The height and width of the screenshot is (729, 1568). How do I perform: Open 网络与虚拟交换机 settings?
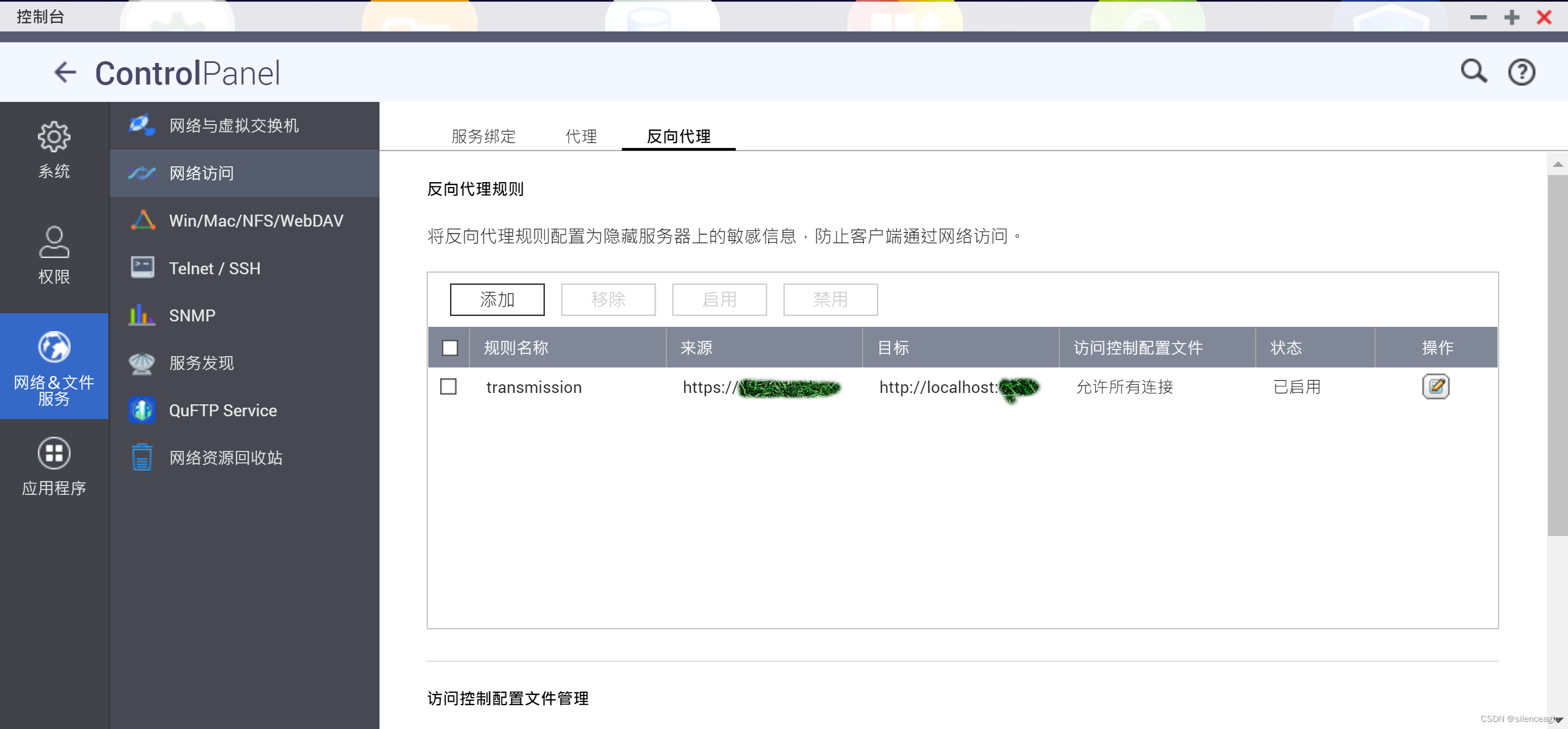[x=234, y=125]
